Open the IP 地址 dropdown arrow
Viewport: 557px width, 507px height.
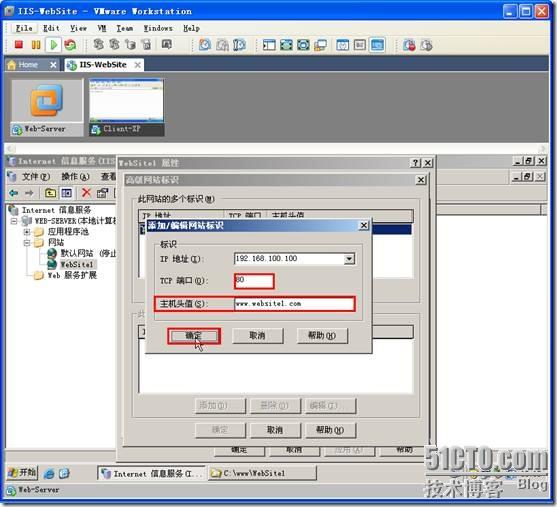point(349,259)
